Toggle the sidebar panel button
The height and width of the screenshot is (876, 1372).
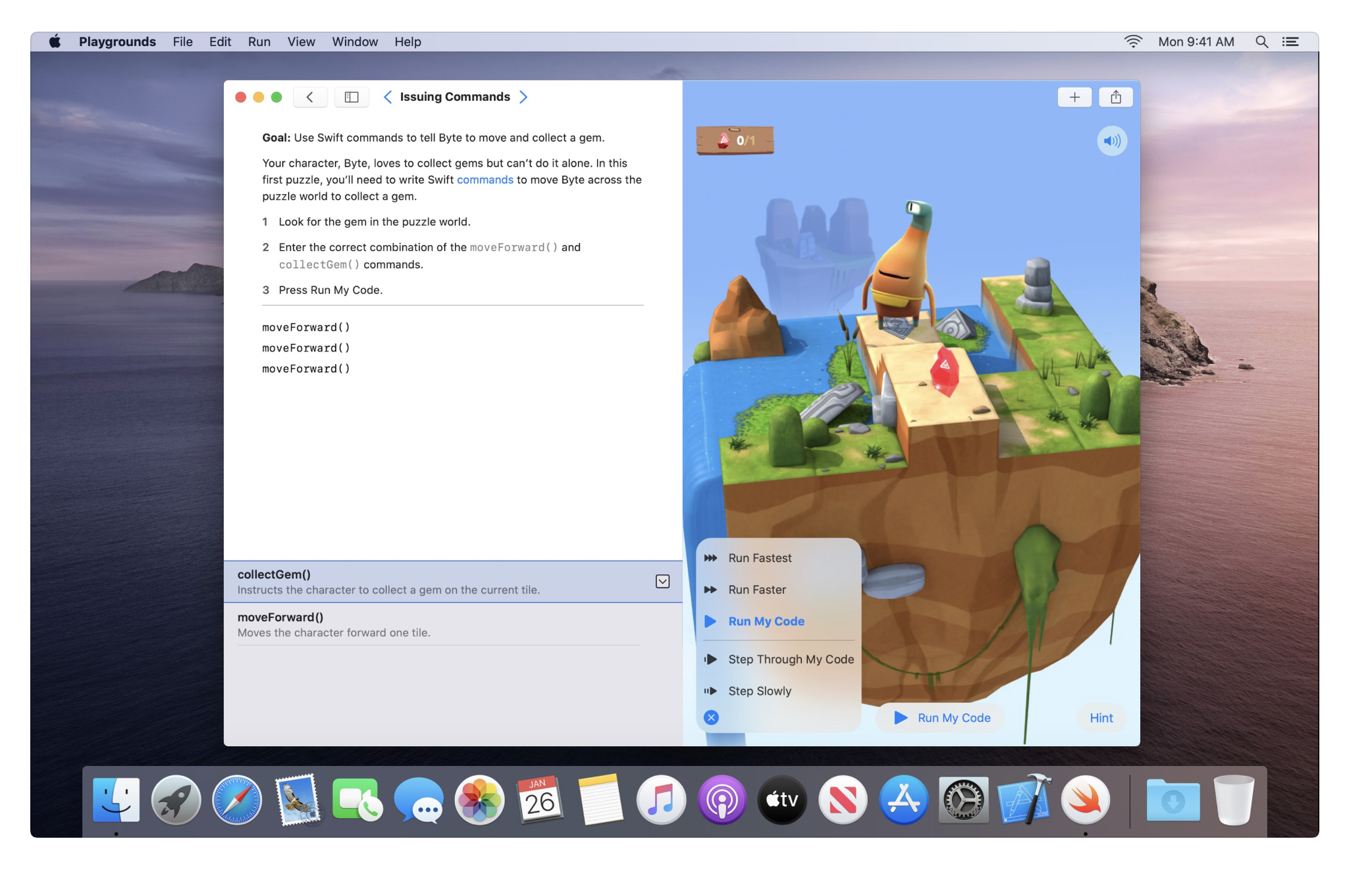pos(352,97)
